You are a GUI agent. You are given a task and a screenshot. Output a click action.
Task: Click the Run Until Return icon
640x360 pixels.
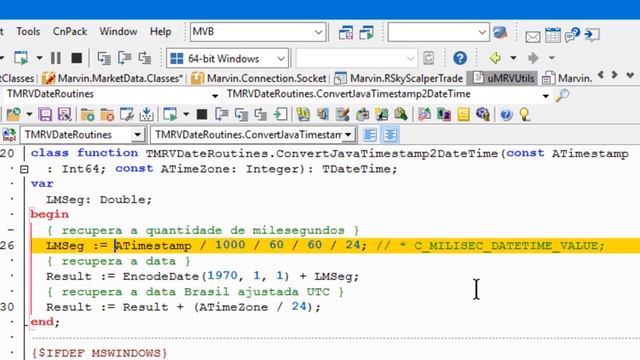point(145,58)
